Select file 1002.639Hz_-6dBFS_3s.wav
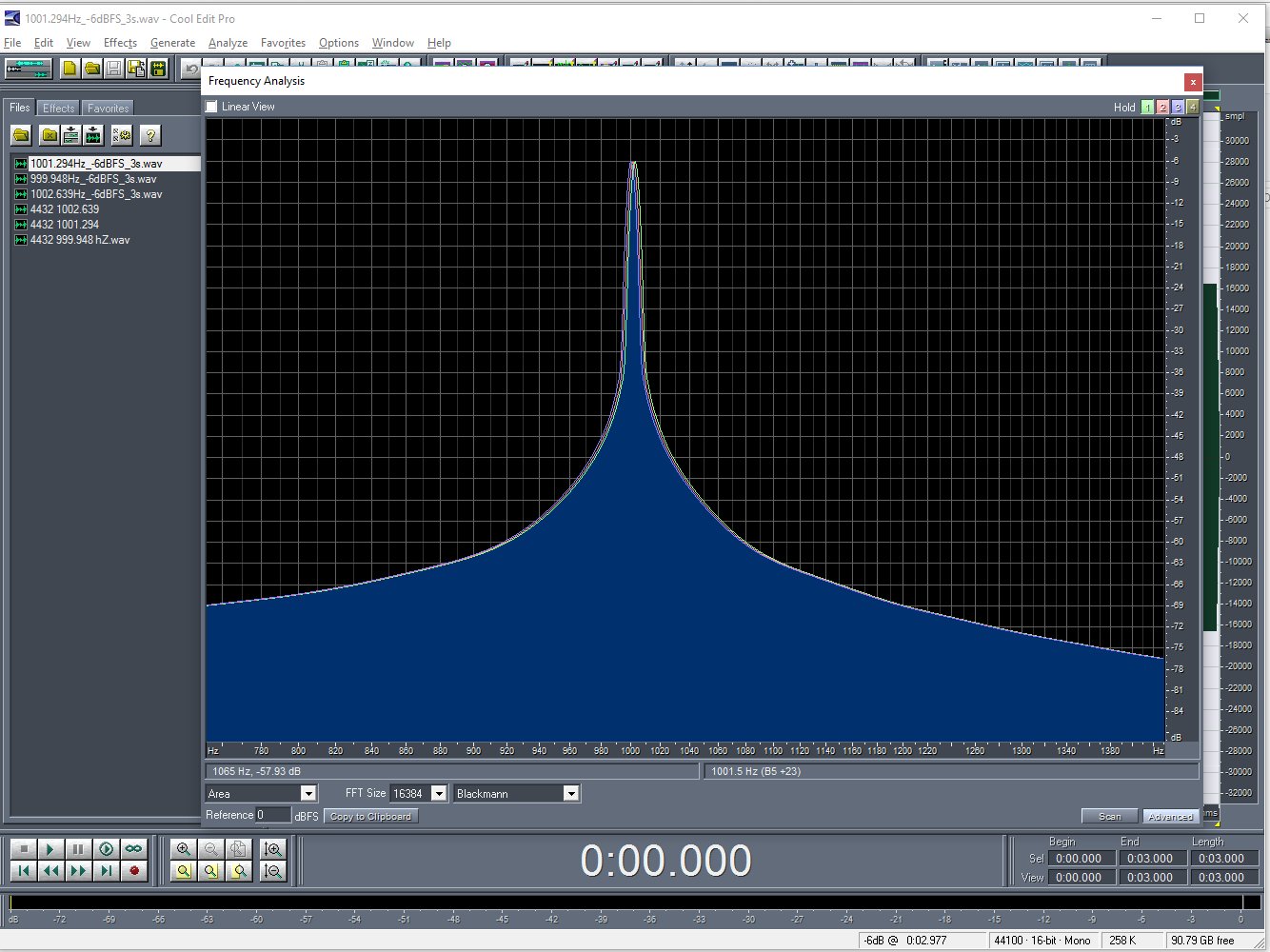This screenshot has width=1270, height=952. coord(96,194)
